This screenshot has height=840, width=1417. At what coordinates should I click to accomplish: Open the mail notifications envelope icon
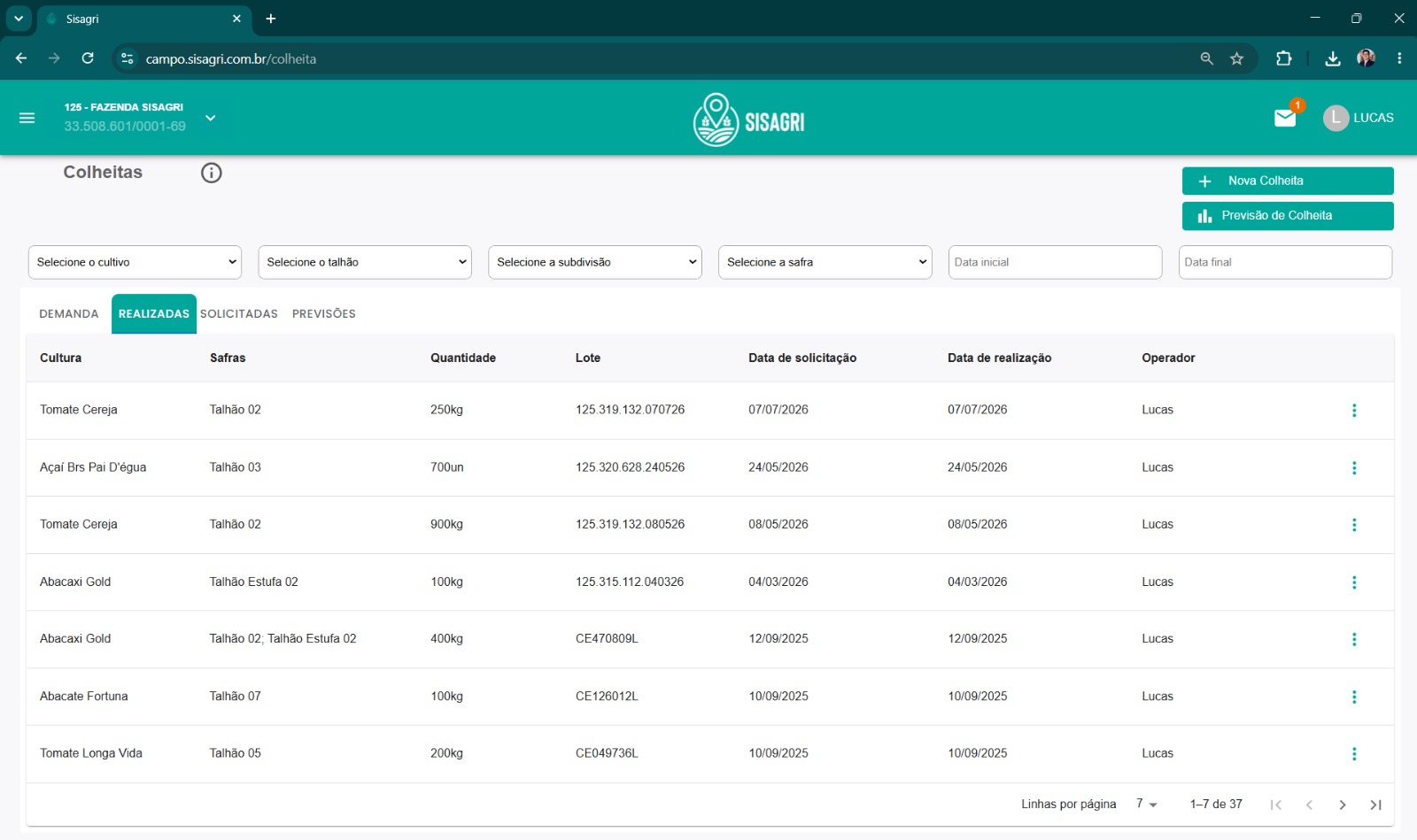pyautogui.click(x=1285, y=118)
